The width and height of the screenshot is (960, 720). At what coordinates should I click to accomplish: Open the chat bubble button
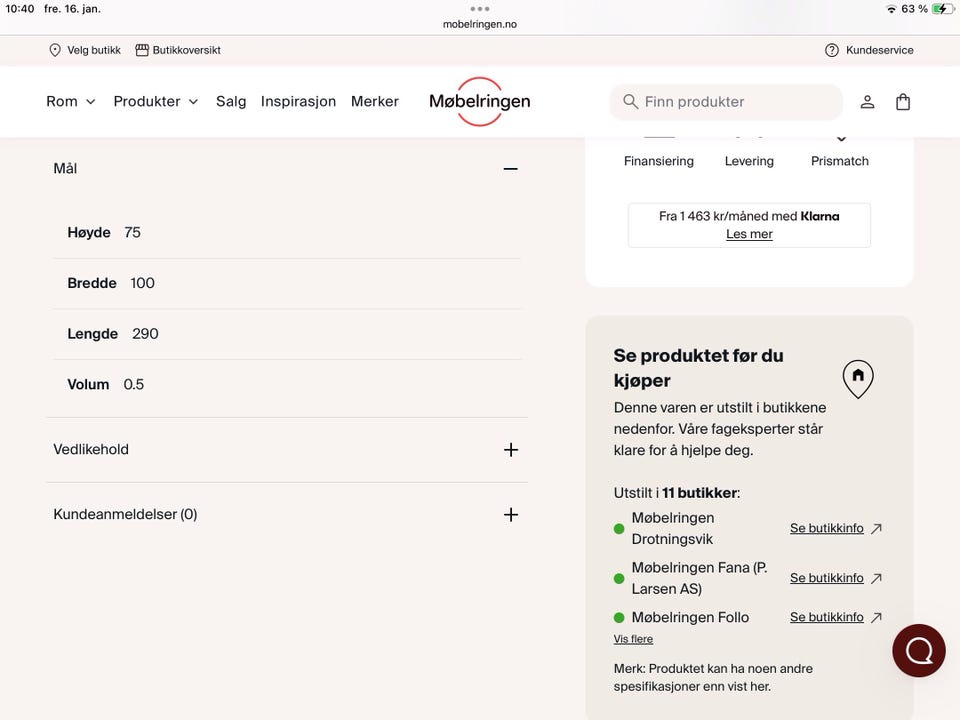[918, 650]
